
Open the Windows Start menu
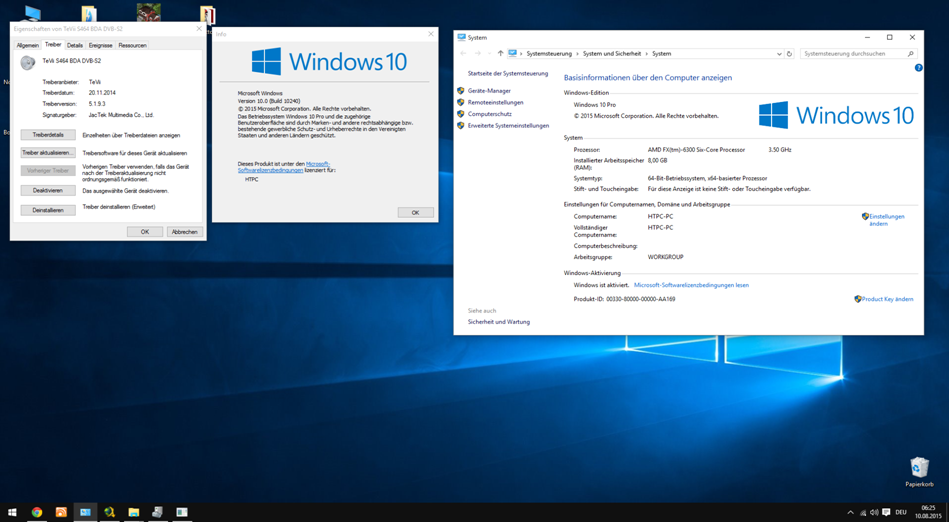tap(12, 512)
